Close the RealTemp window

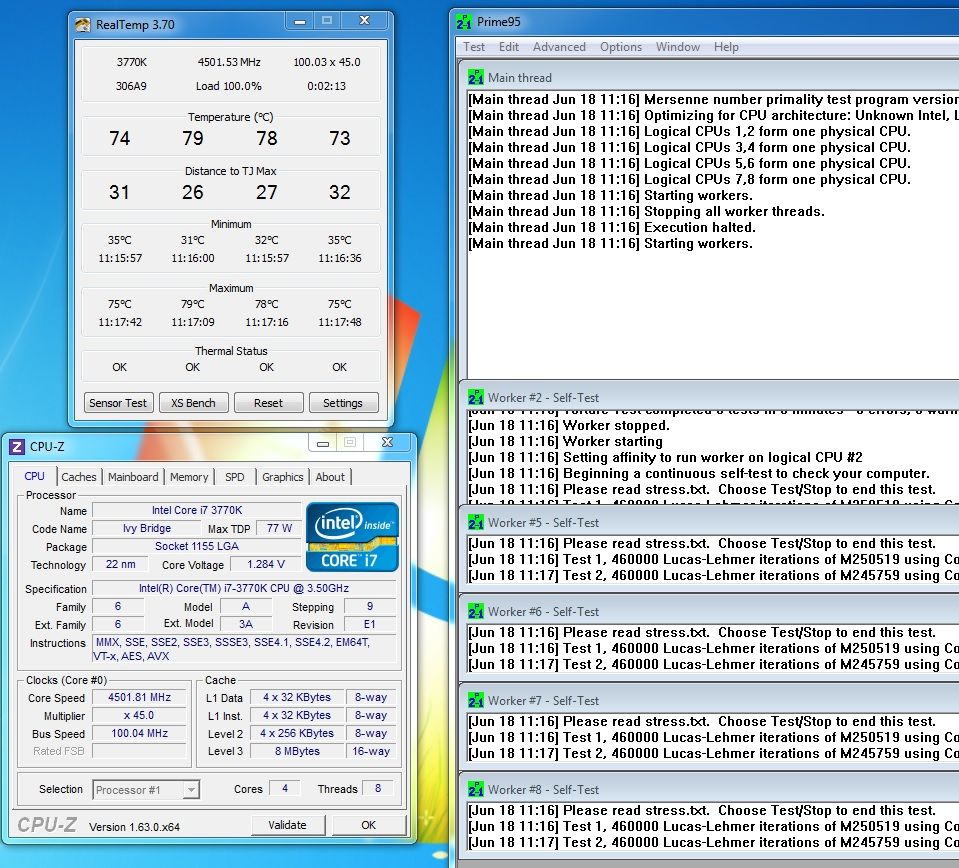365,21
